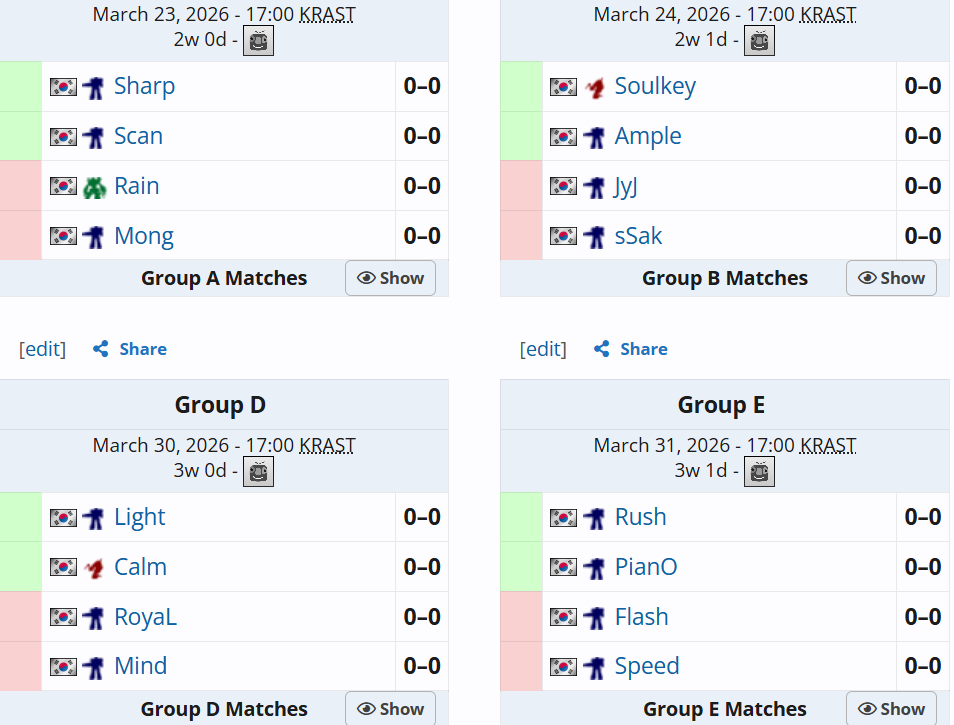Viewport: 954px width, 725px height.
Task: Show Group A Matches
Action: click(x=391, y=278)
